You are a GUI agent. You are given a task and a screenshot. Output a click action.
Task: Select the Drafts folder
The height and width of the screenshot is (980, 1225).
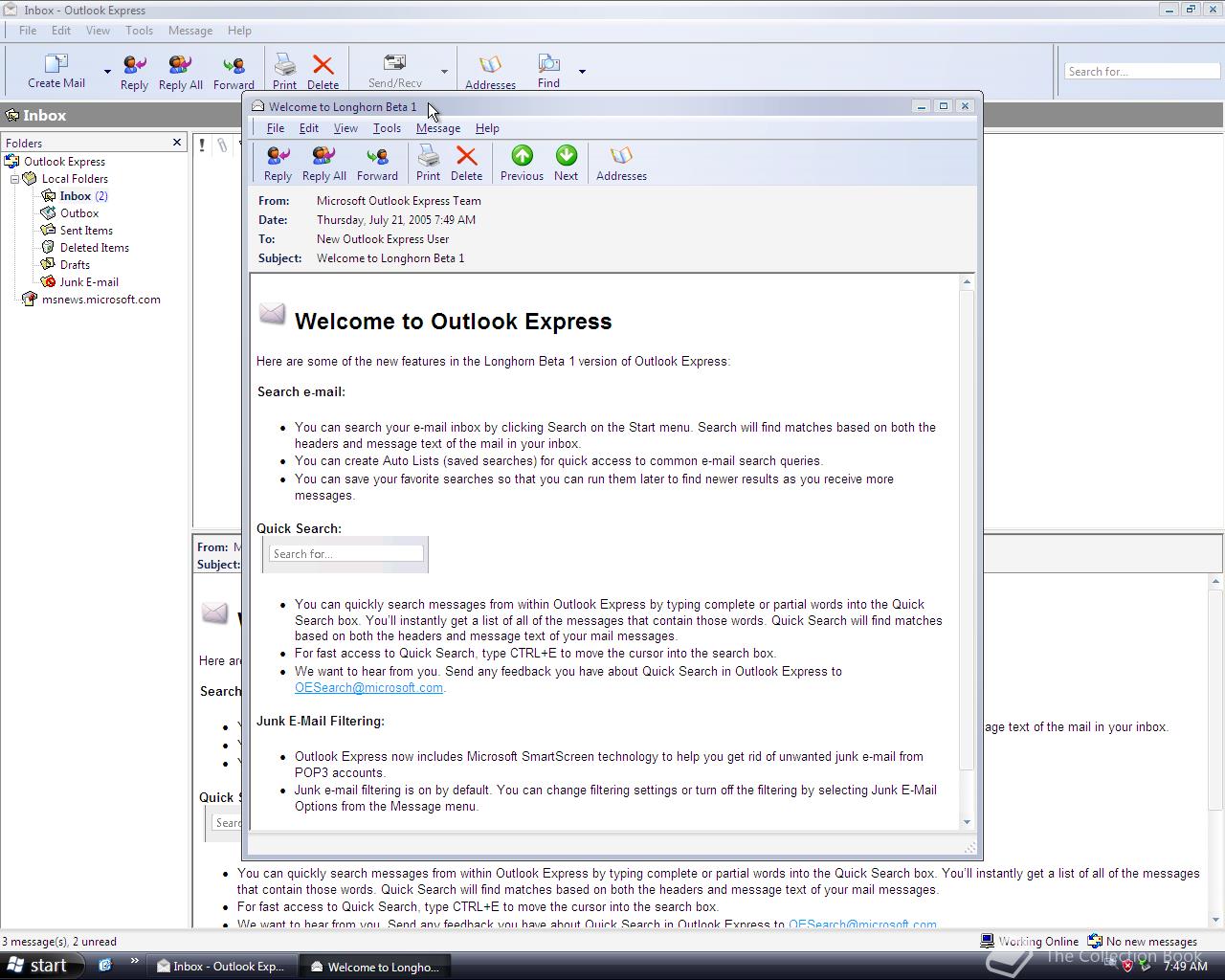click(x=75, y=265)
